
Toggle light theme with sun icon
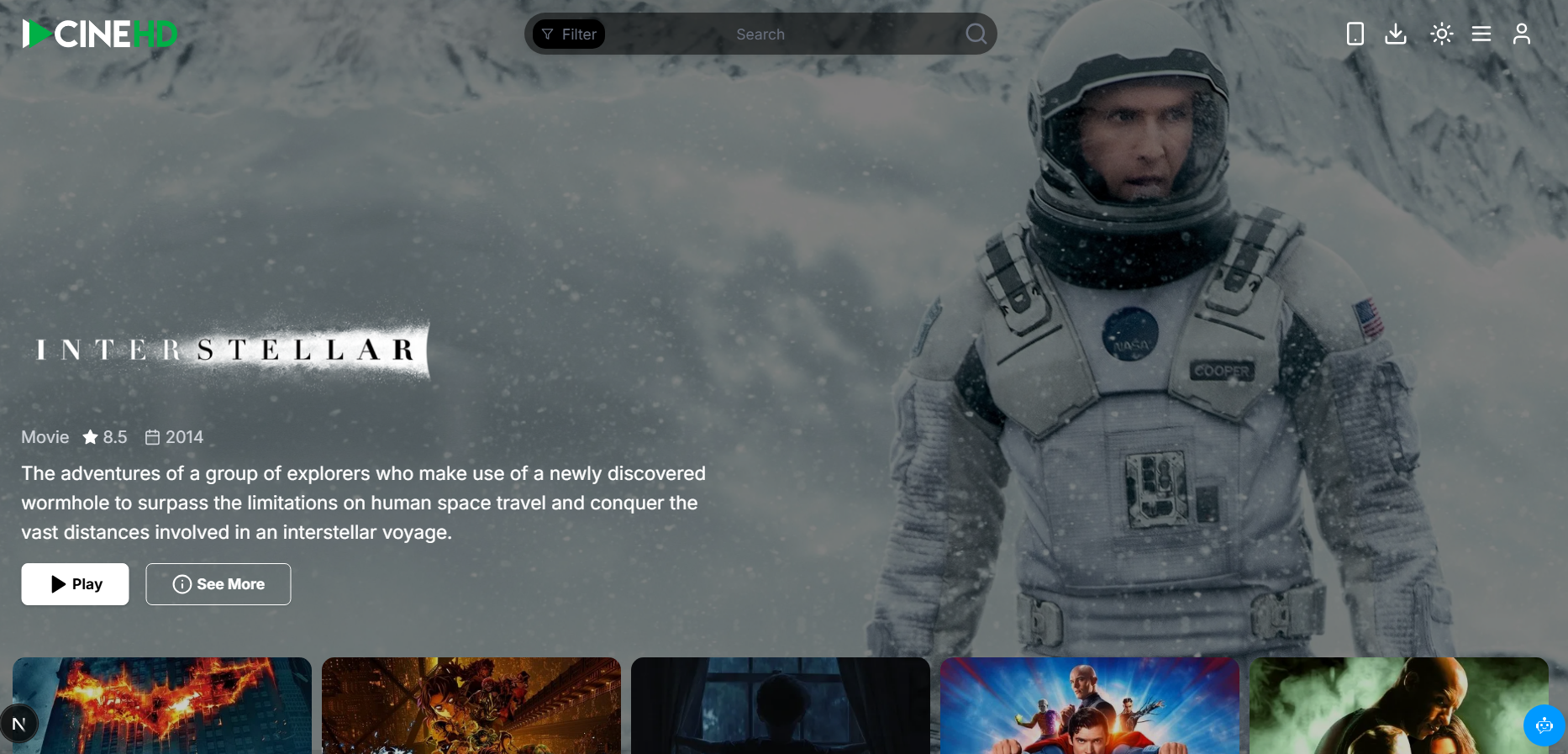[1441, 34]
